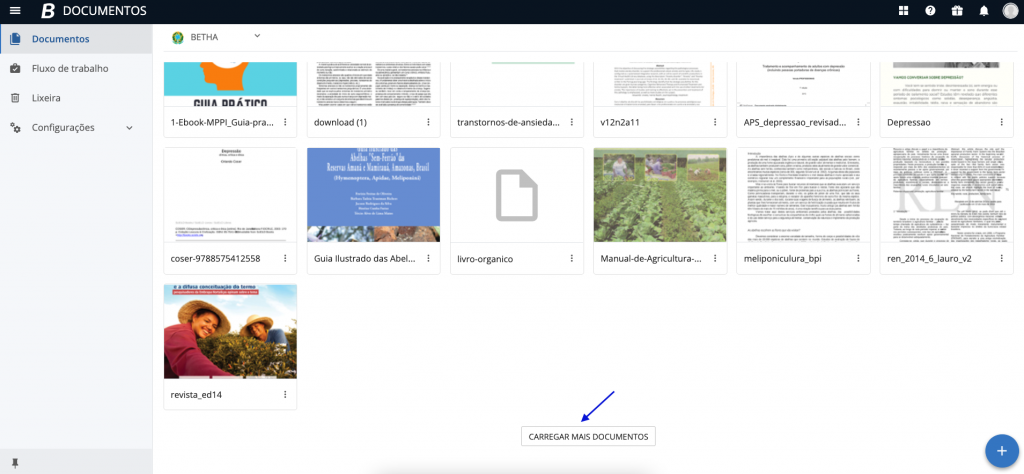Click the blue plus add button

click(1001, 451)
